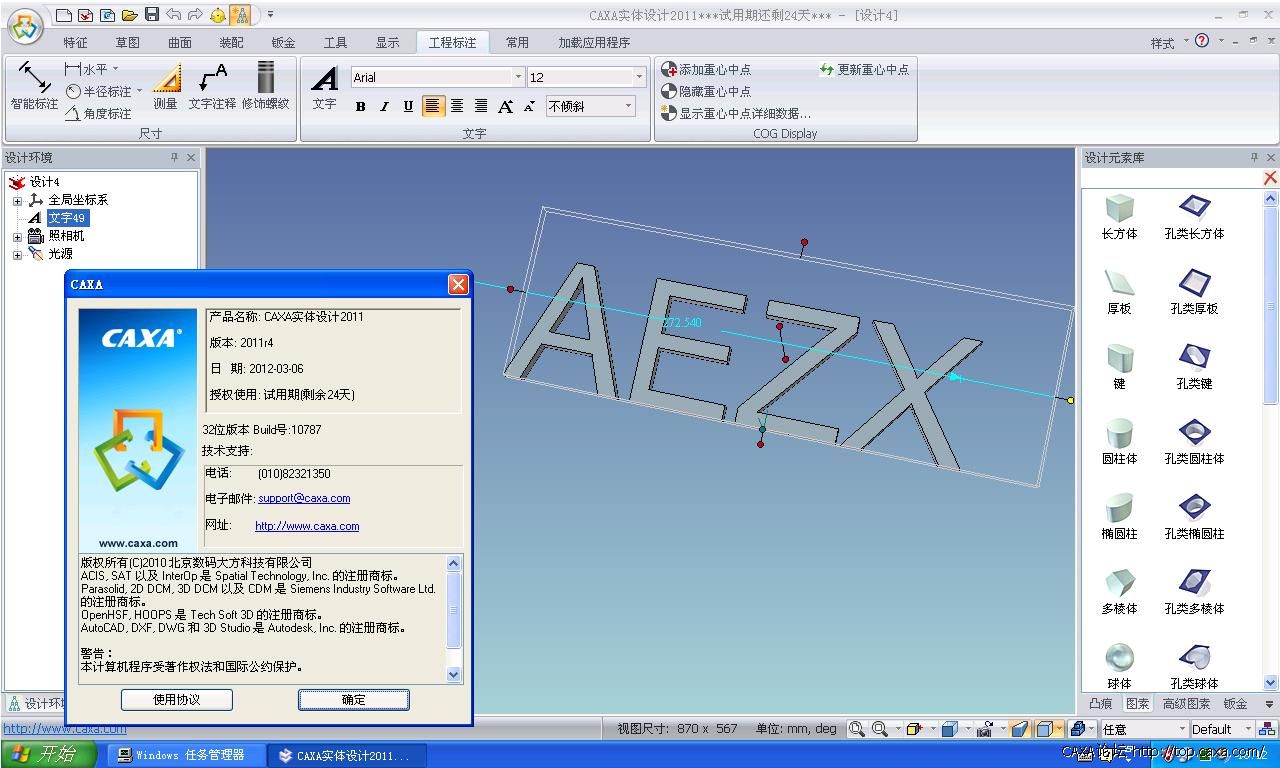The image size is (1280, 768).
Task: Open the Advanced Elements (高级图素) library tab
Action: (x=1186, y=704)
